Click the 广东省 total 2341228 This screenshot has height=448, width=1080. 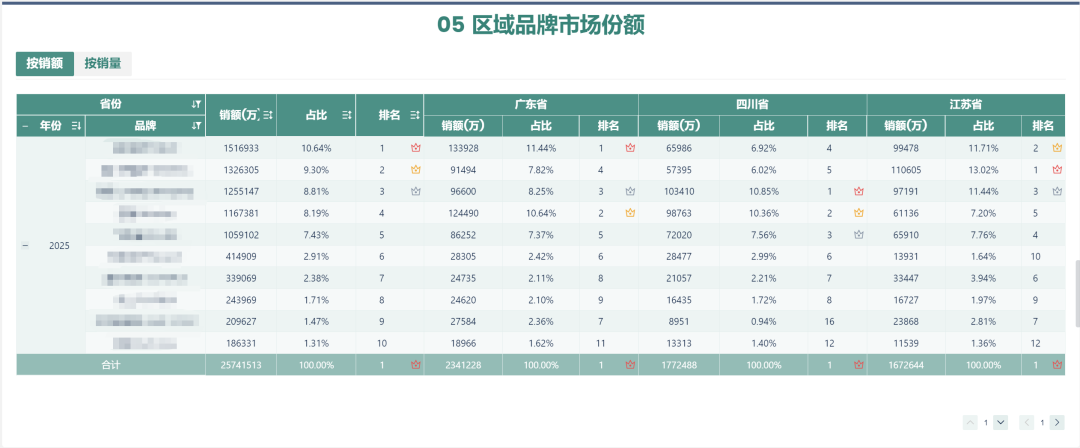(x=463, y=365)
